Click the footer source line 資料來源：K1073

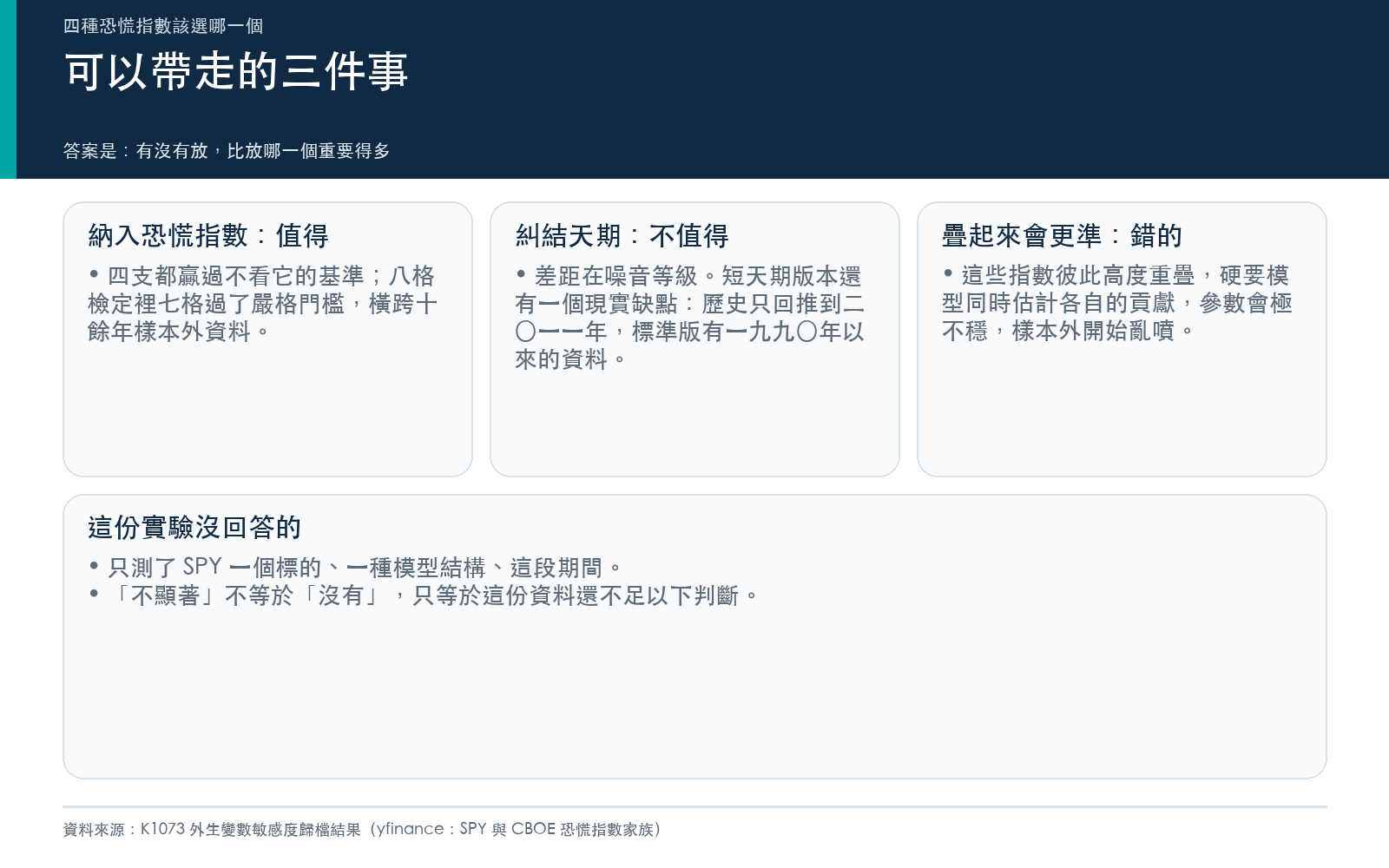click(x=363, y=829)
